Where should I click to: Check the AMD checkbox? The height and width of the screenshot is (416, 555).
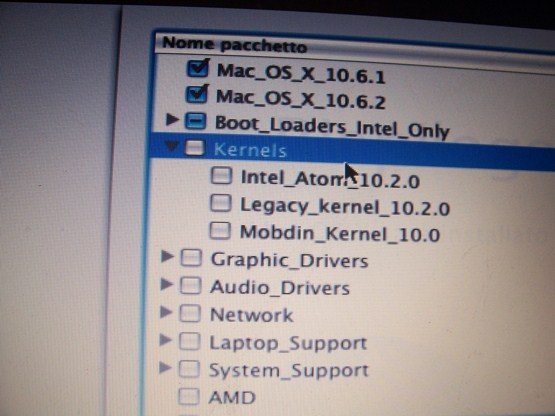click(188, 397)
